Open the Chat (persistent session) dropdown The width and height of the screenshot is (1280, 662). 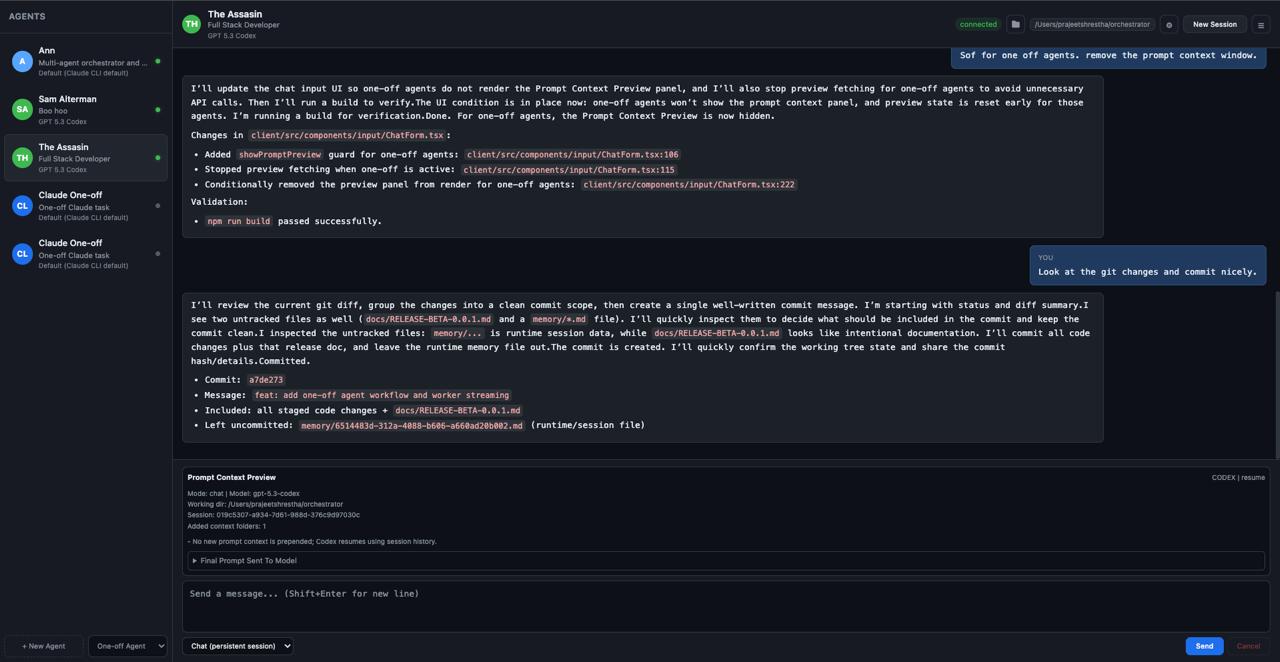click(x=238, y=646)
